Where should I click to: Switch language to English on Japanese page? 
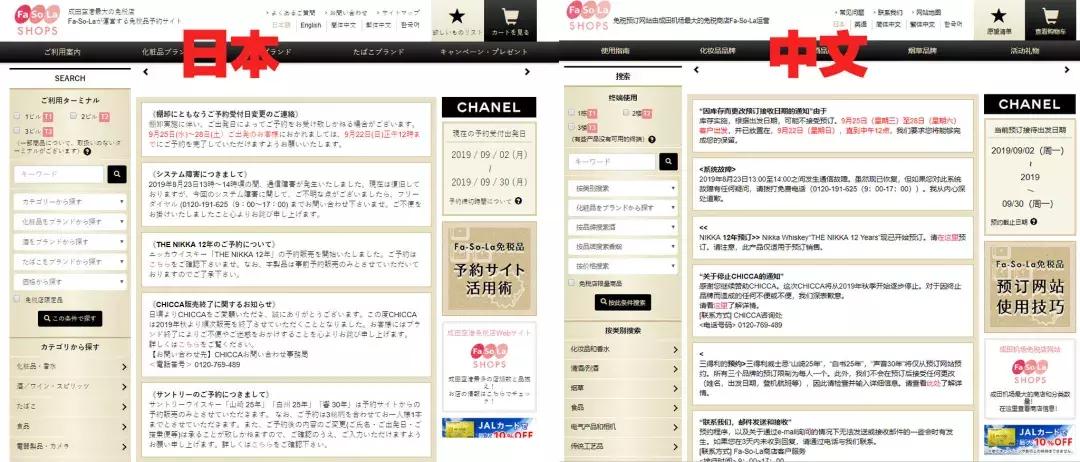(x=311, y=25)
